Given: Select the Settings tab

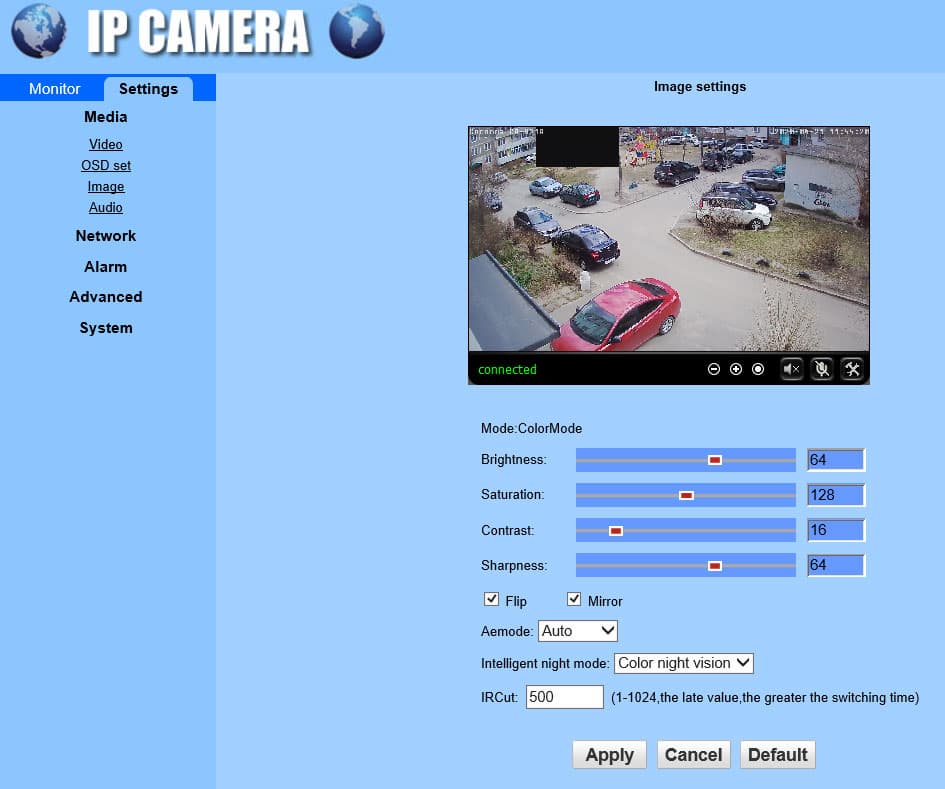Looking at the screenshot, I should pos(148,89).
